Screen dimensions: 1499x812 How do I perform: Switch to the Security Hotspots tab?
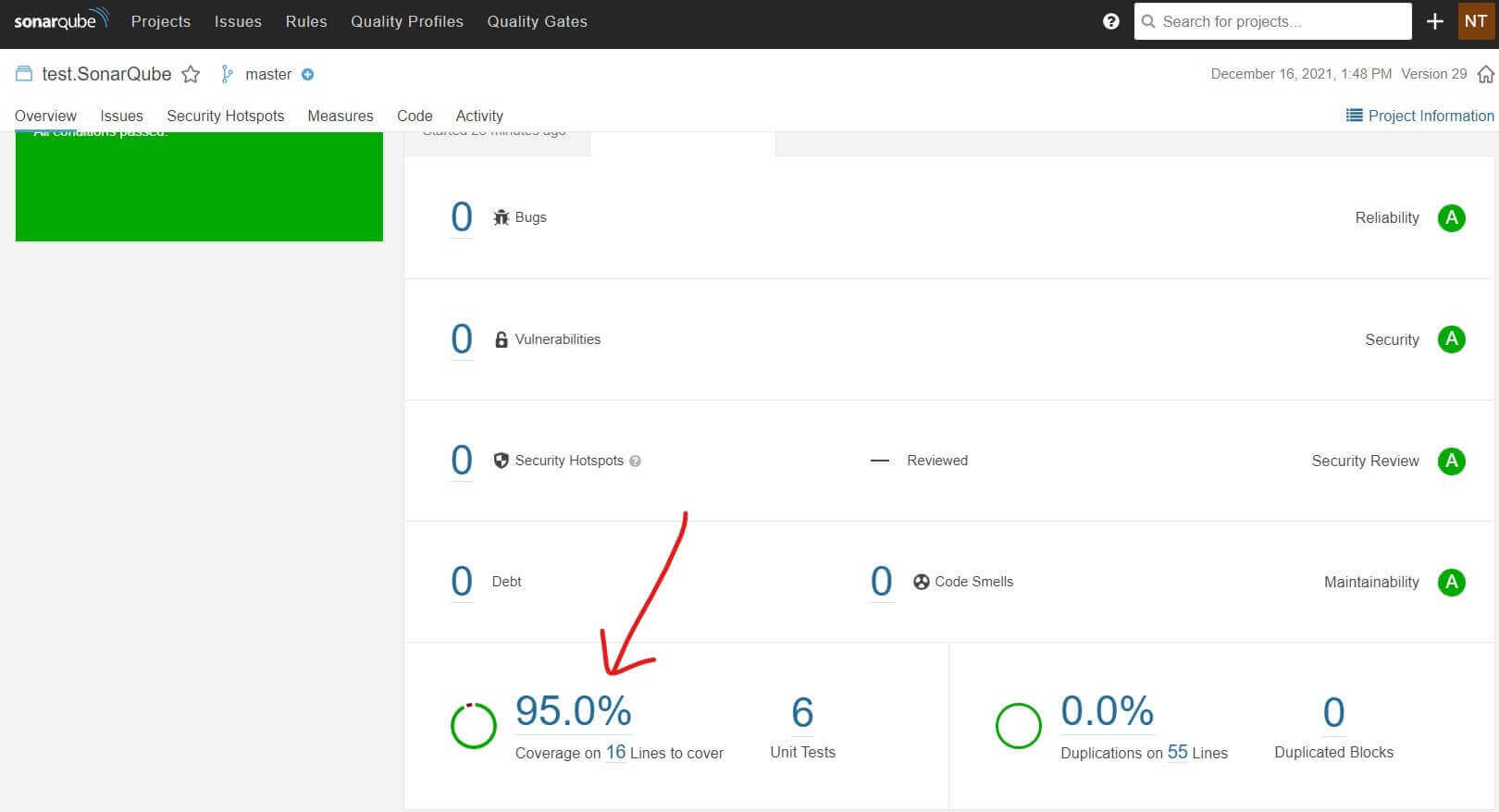pyautogui.click(x=226, y=116)
